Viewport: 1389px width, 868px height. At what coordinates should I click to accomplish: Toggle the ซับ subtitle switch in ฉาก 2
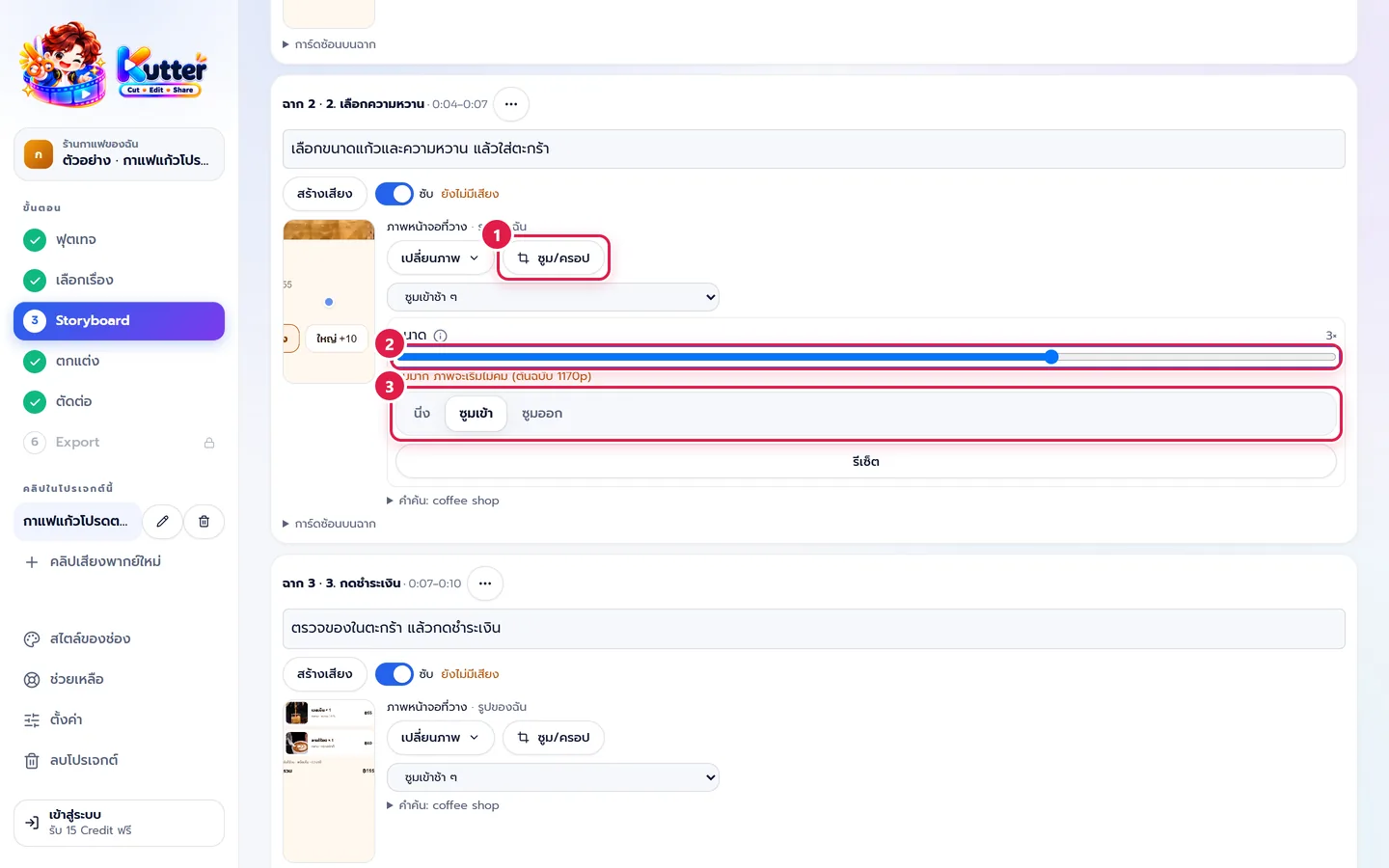(394, 194)
